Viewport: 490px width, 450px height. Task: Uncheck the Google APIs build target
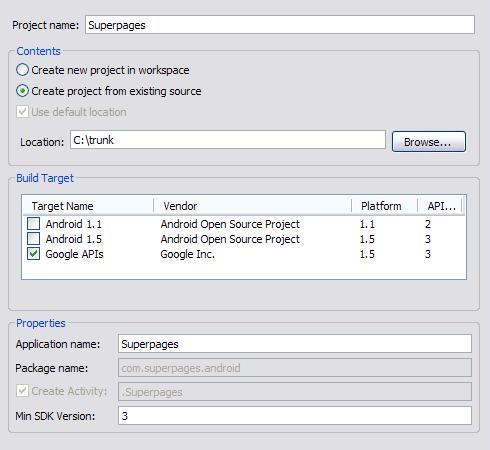pyautogui.click(x=34, y=254)
